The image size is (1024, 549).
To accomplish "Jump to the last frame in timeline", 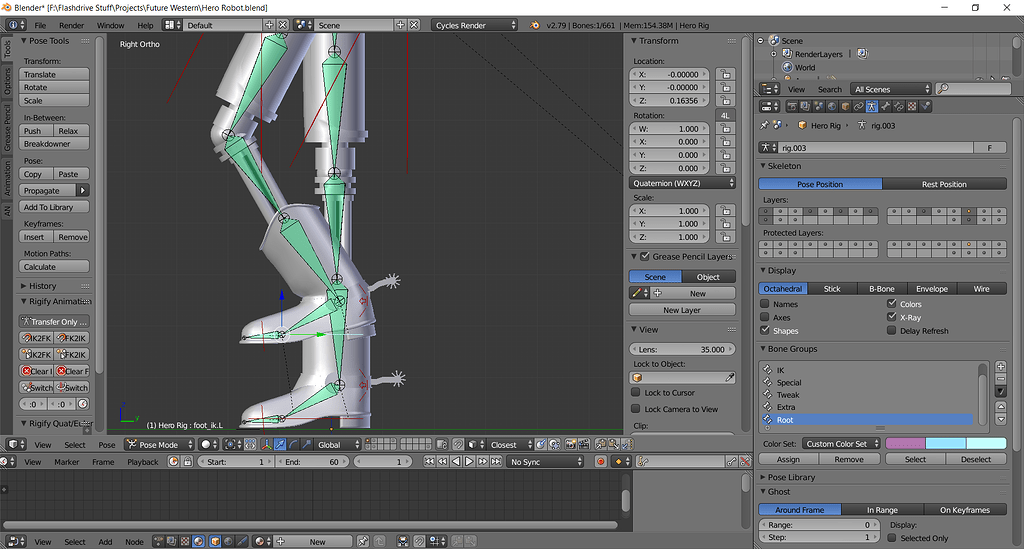I will 496,462.
